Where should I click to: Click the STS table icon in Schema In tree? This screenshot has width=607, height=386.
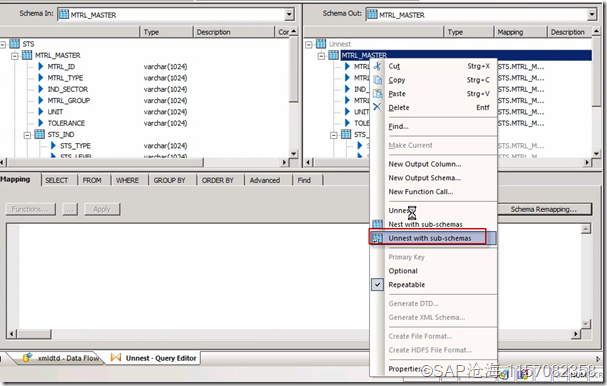tap(15, 44)
